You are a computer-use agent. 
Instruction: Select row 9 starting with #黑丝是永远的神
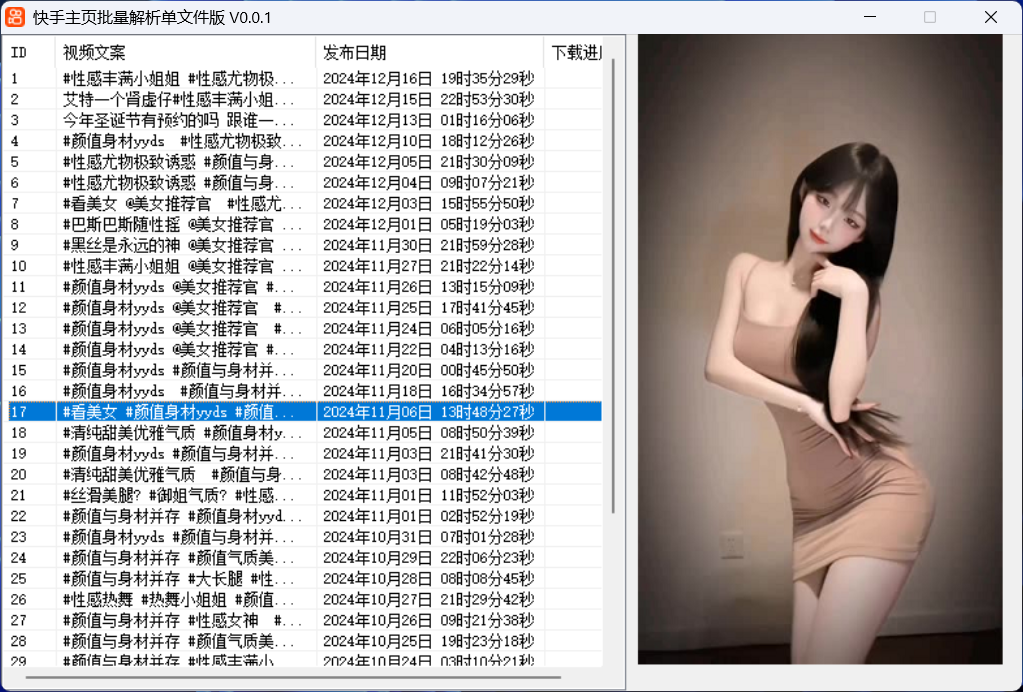coord(180,245)
